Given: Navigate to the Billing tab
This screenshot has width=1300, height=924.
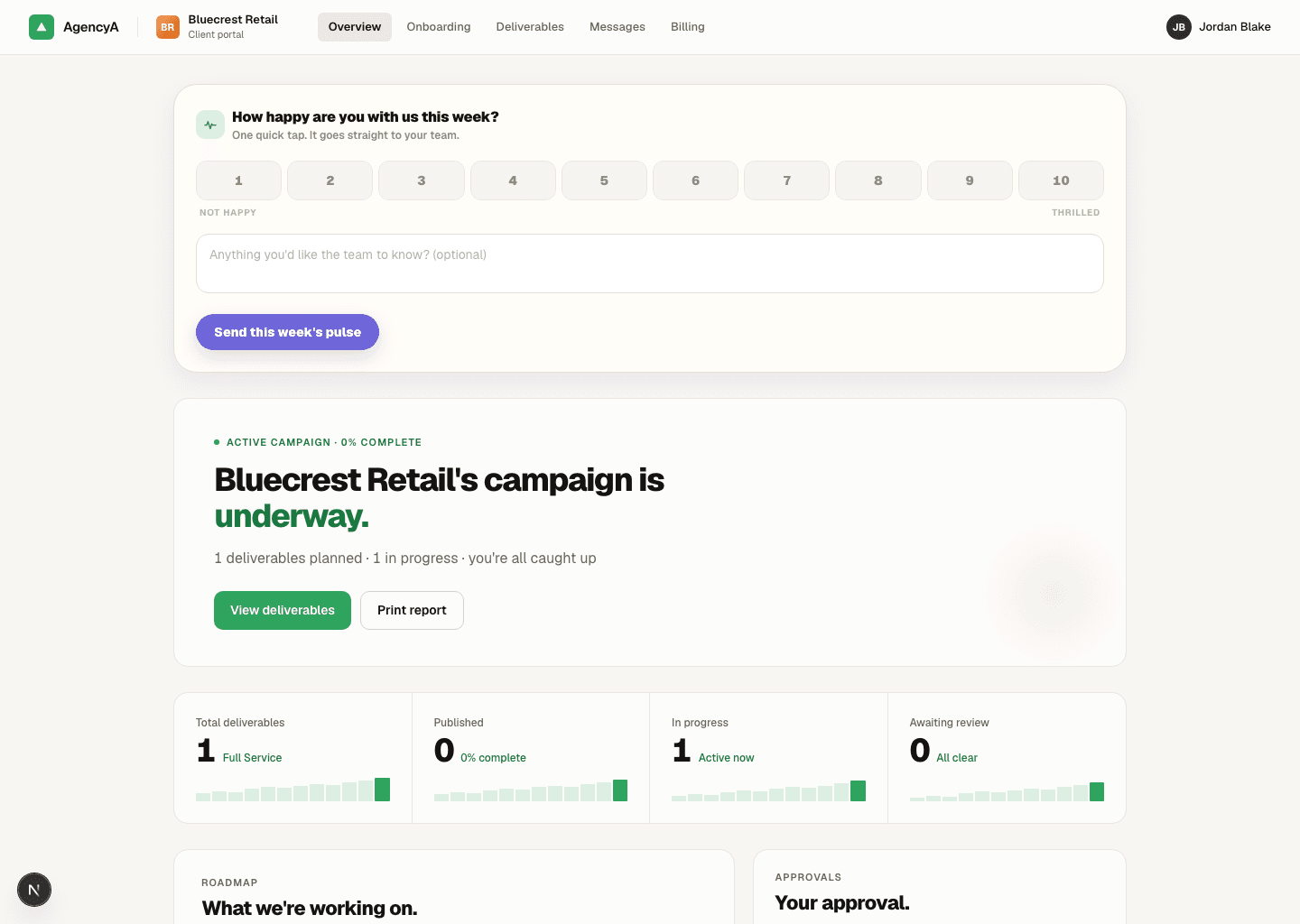Looking at the screenshot, I should point(688,27).
